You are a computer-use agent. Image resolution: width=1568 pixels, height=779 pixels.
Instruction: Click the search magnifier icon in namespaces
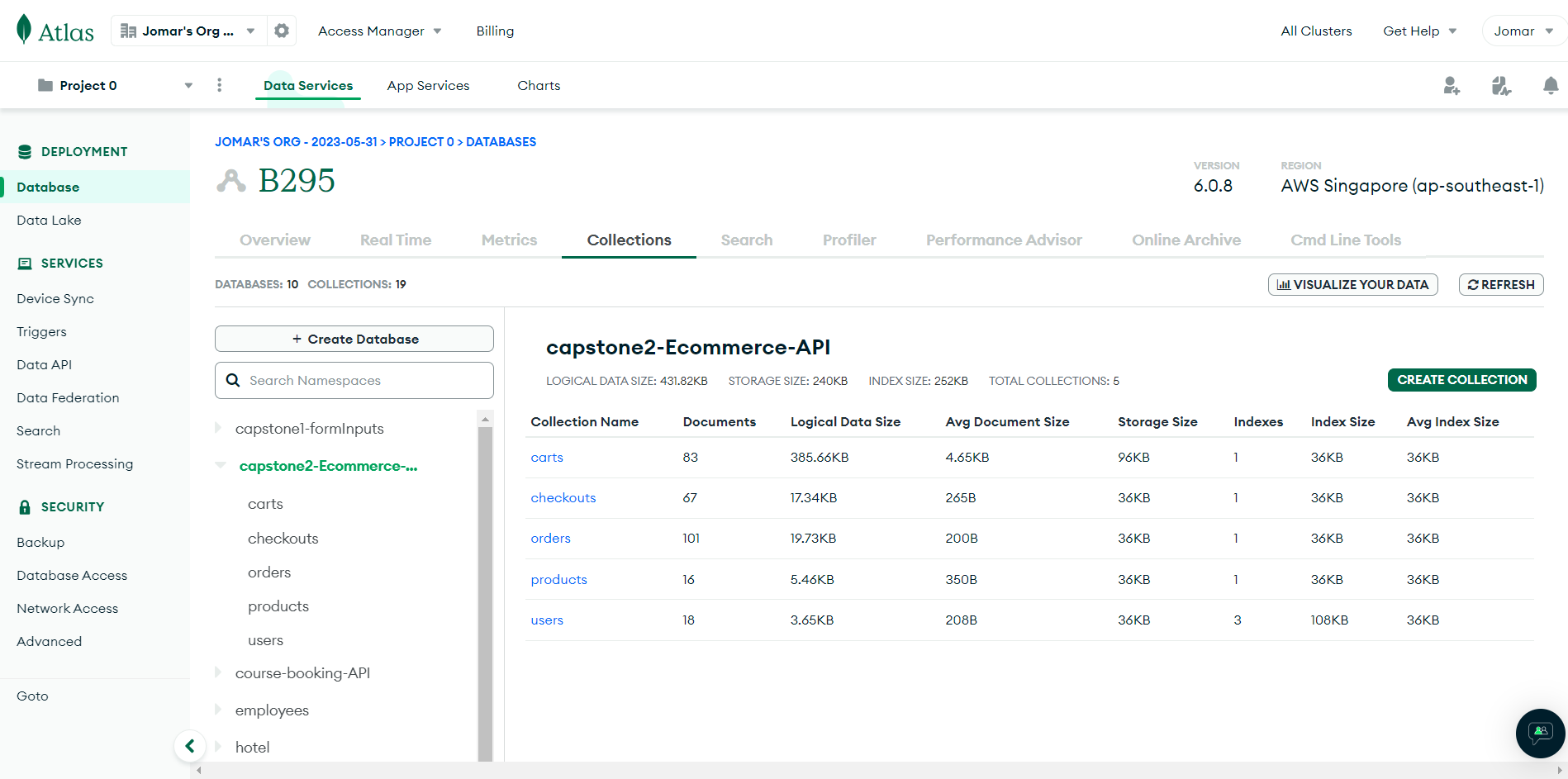233,380
